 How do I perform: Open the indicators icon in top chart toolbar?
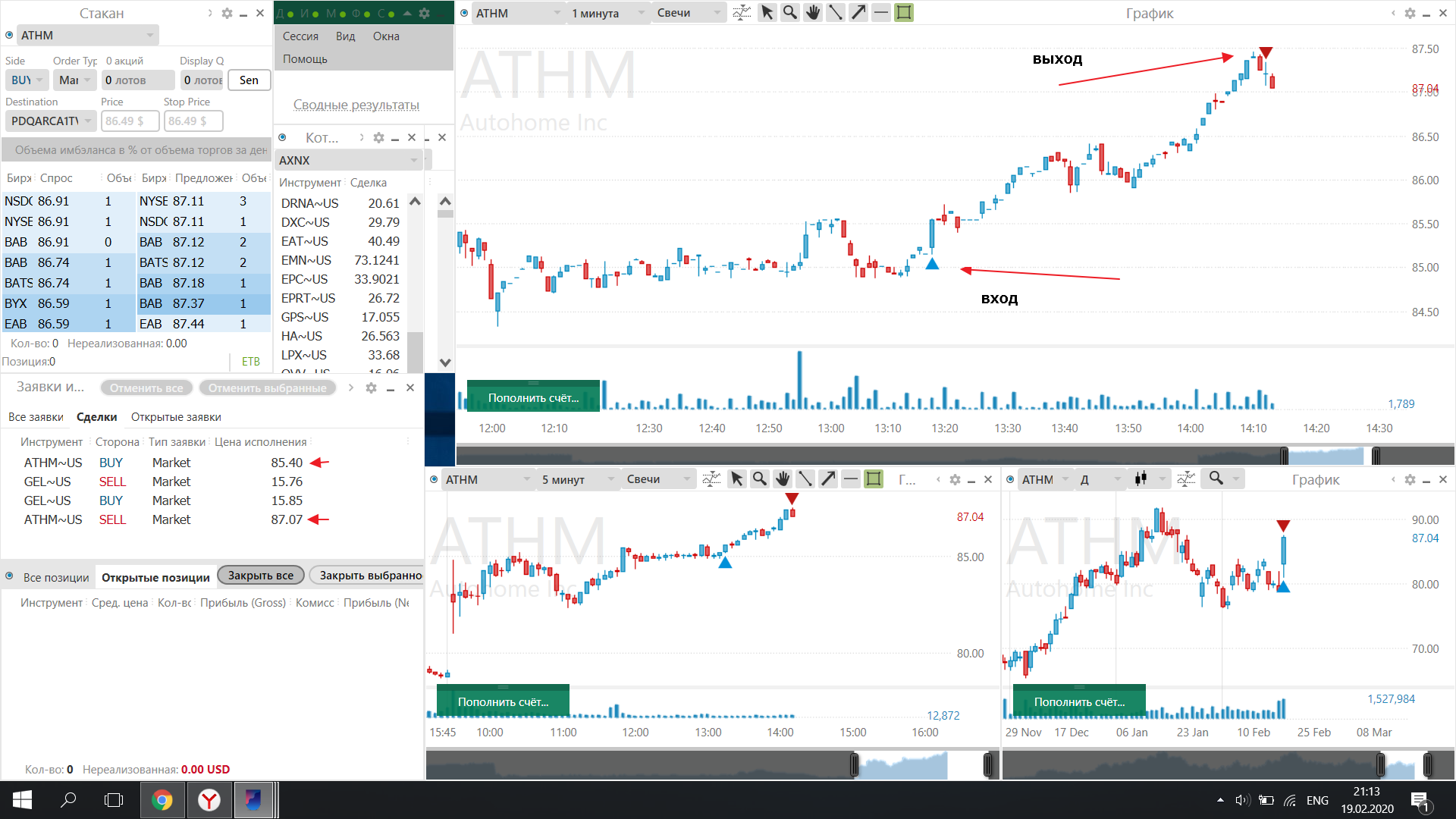coord(742,13)
